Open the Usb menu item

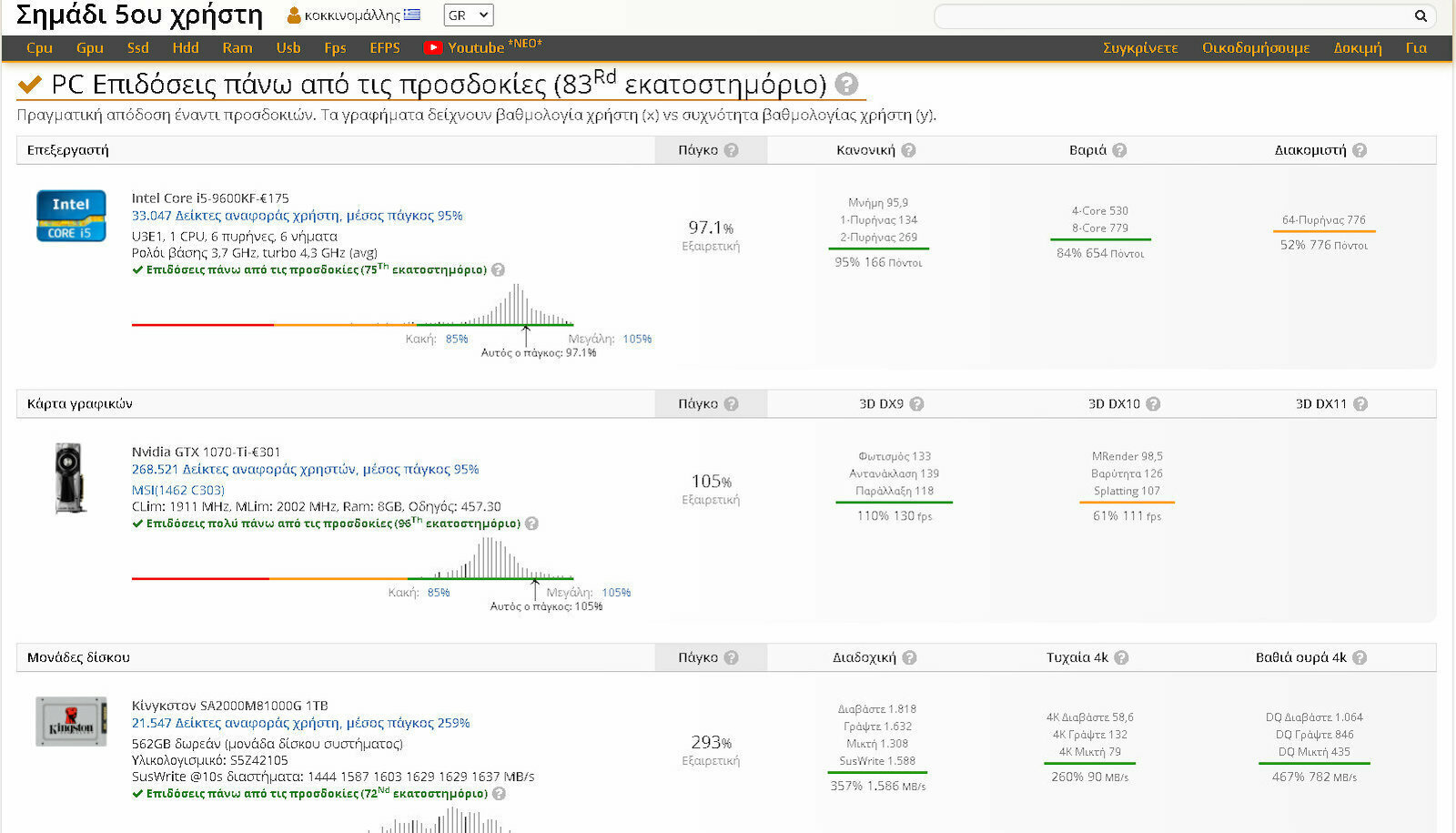point(288,47)
